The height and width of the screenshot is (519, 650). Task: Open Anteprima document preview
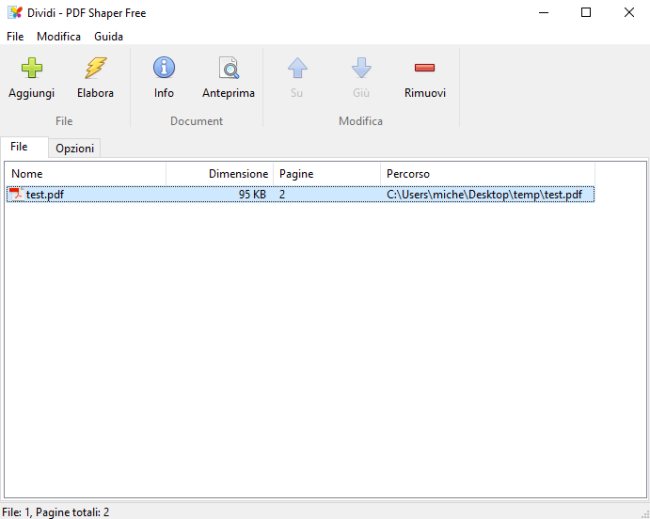coord(228,68)
